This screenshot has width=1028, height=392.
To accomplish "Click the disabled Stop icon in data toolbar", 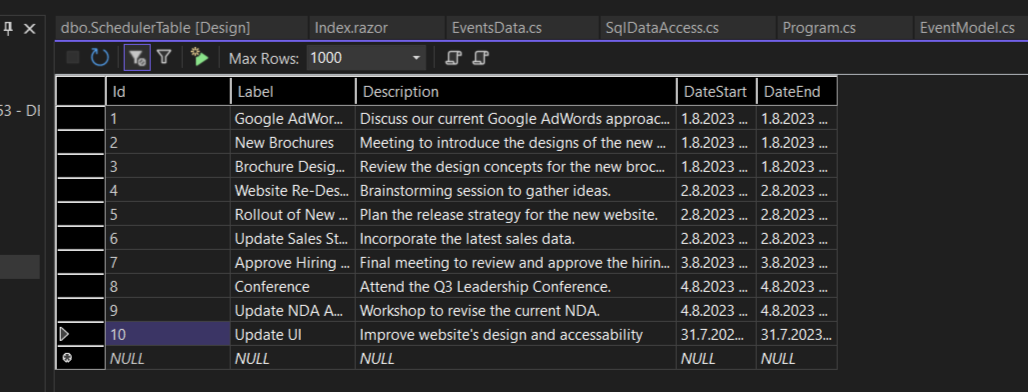I will [73, 58].
